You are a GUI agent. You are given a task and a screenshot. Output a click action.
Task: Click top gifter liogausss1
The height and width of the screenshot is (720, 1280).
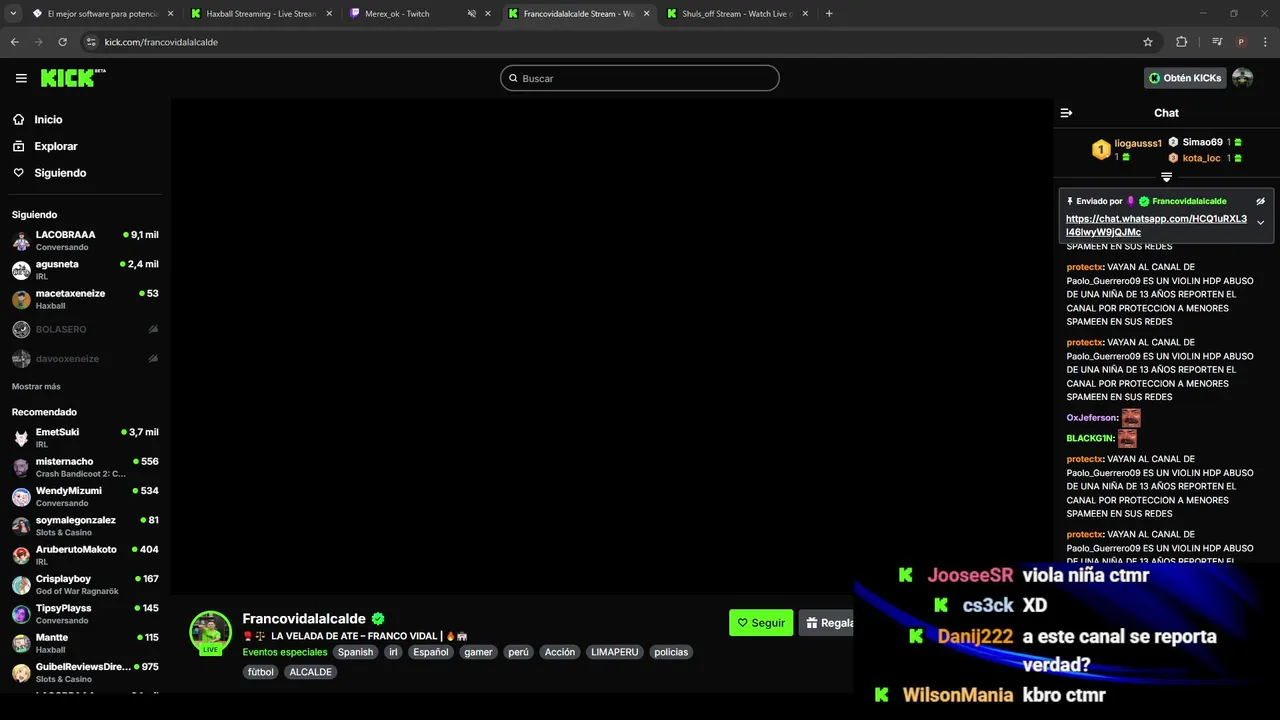point(1138,143)
